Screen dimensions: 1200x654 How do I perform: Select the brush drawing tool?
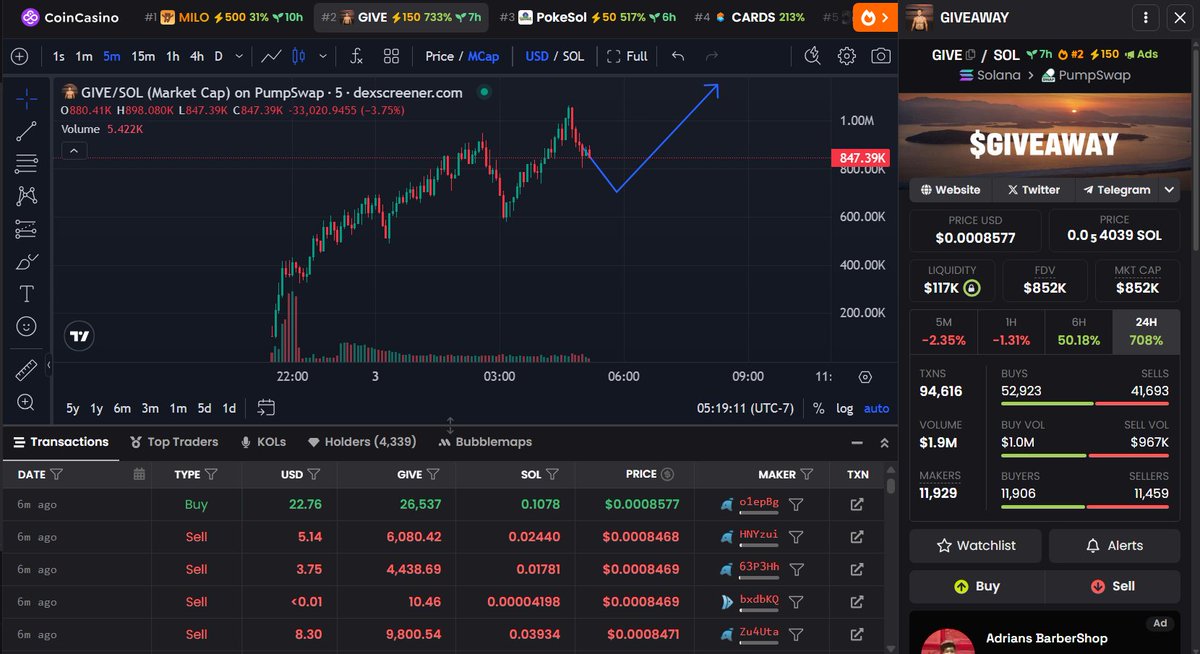(x=26, y=262)
